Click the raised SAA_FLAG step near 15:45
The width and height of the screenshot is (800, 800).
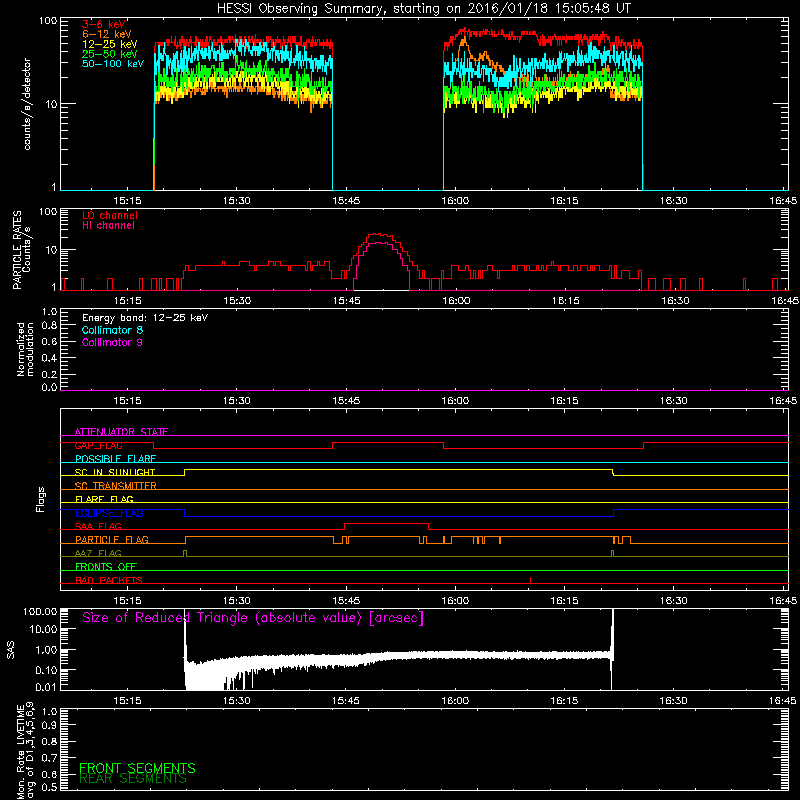386,523
